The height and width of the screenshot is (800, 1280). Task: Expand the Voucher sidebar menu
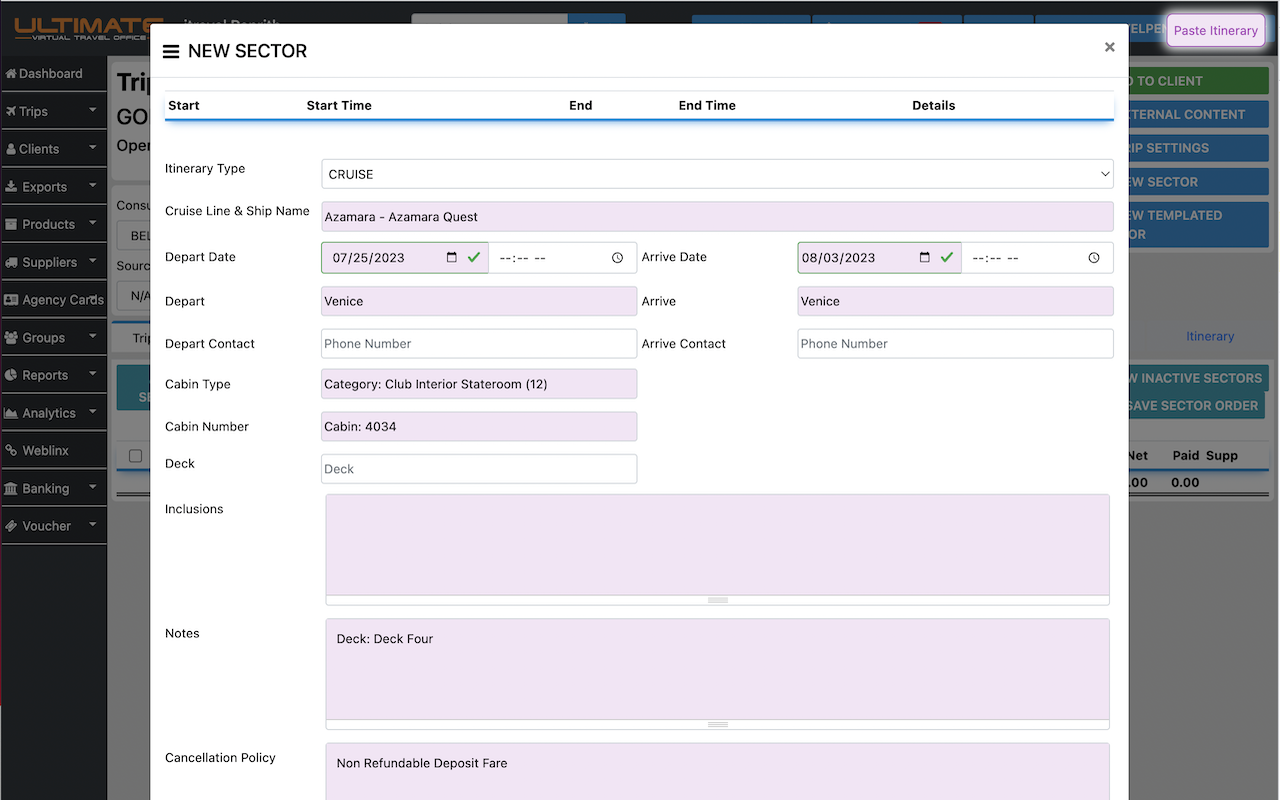tap(54, 526)
